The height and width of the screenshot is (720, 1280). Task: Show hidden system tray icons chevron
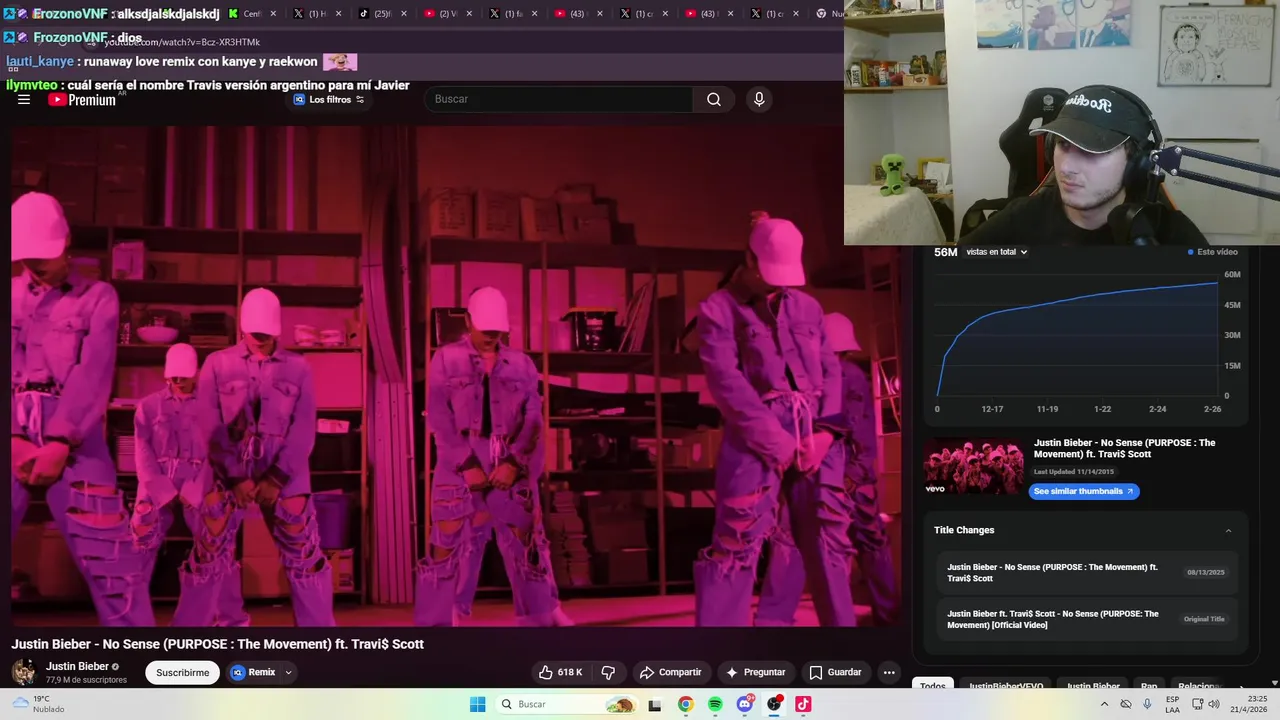(1104, 704)
